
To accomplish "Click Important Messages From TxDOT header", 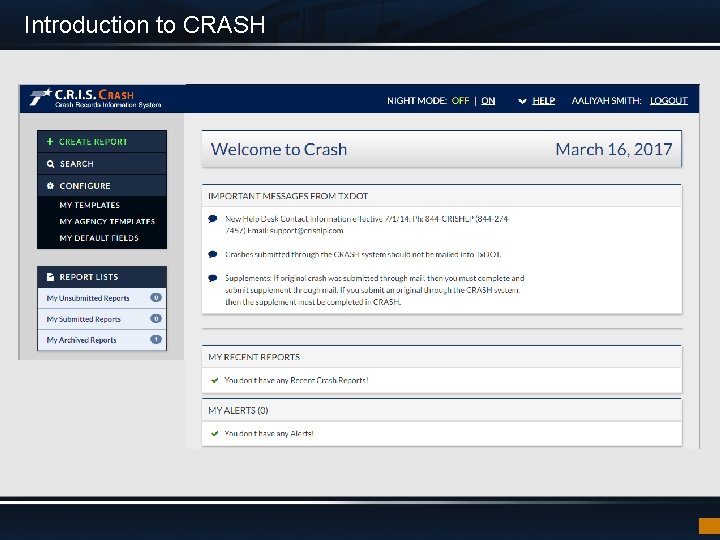I will [288, 196].
